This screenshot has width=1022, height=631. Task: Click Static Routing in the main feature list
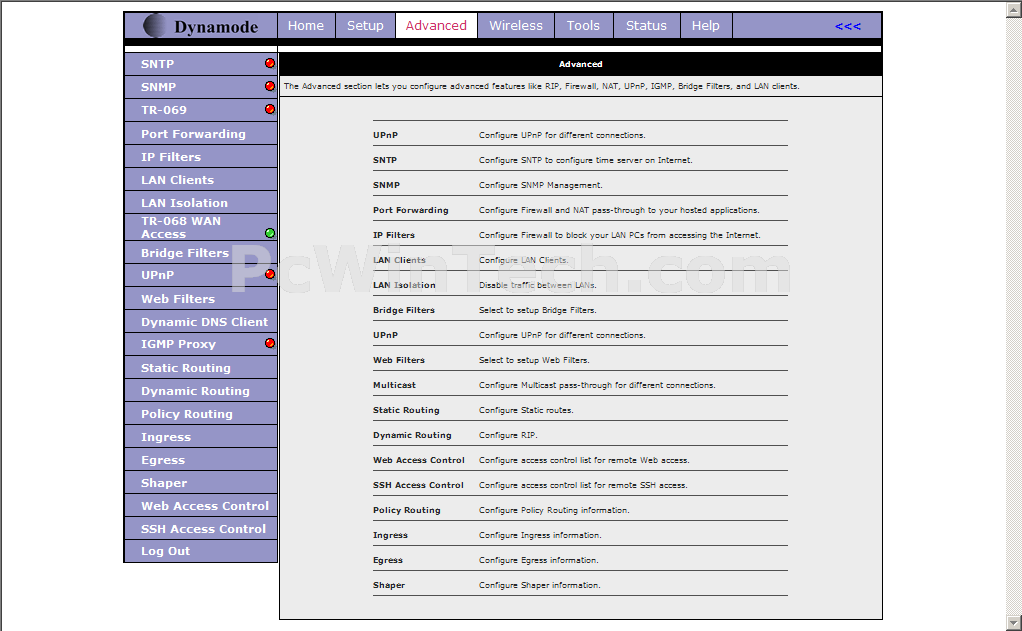click(x=406, y=410)
